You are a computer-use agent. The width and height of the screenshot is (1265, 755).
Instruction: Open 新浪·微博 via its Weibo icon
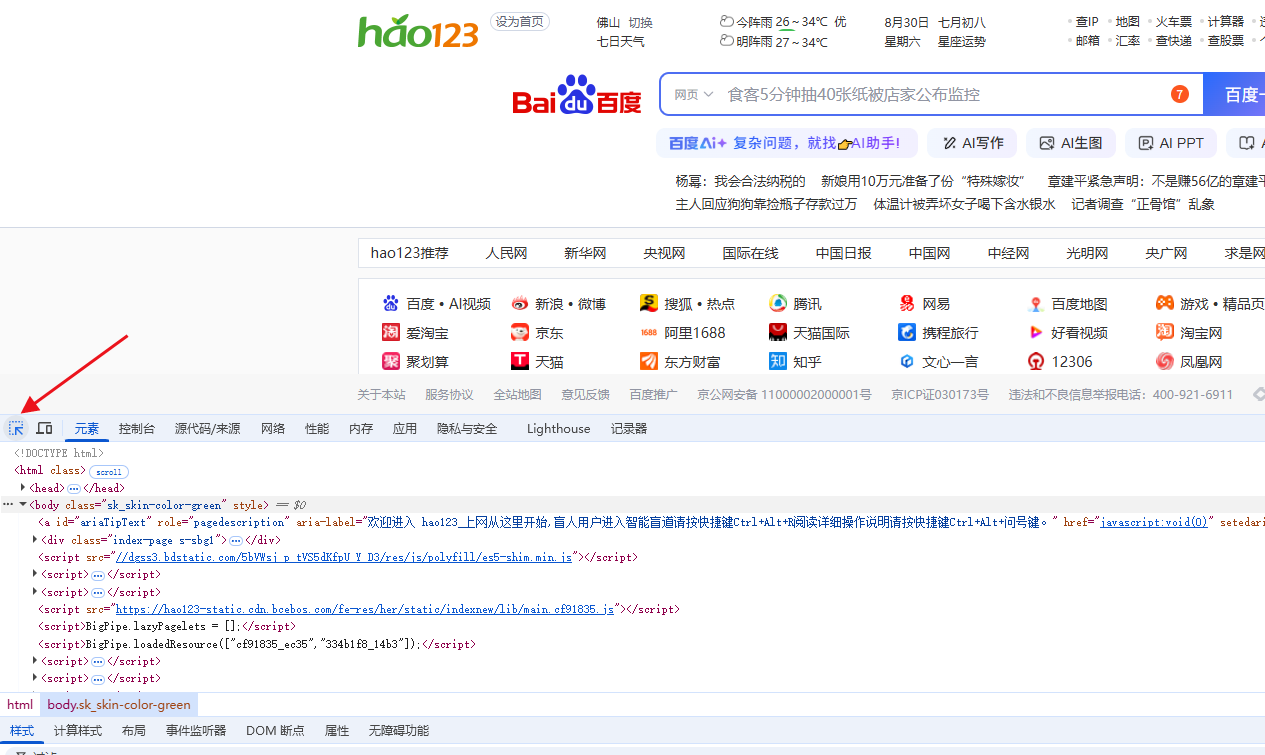(x=519, y=304)
